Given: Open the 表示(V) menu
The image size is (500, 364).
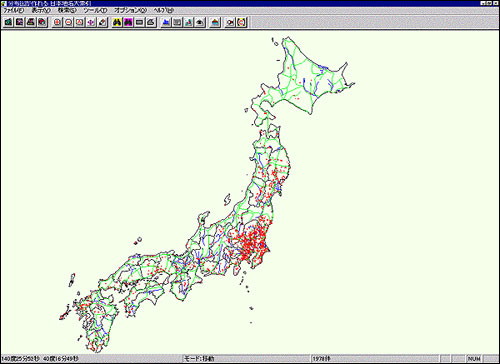Looking at the screenshot, I should pos(41,10).
